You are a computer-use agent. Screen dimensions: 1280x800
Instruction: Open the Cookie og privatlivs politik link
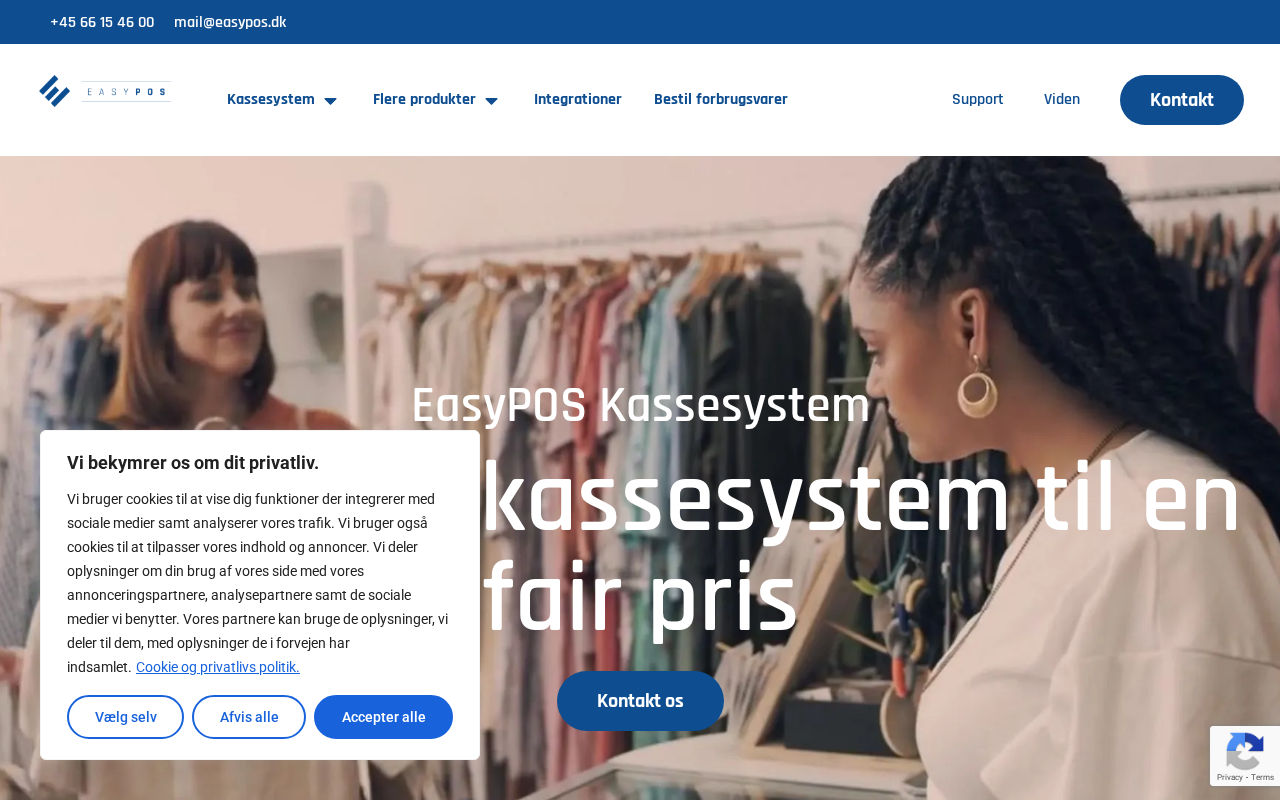218,667
